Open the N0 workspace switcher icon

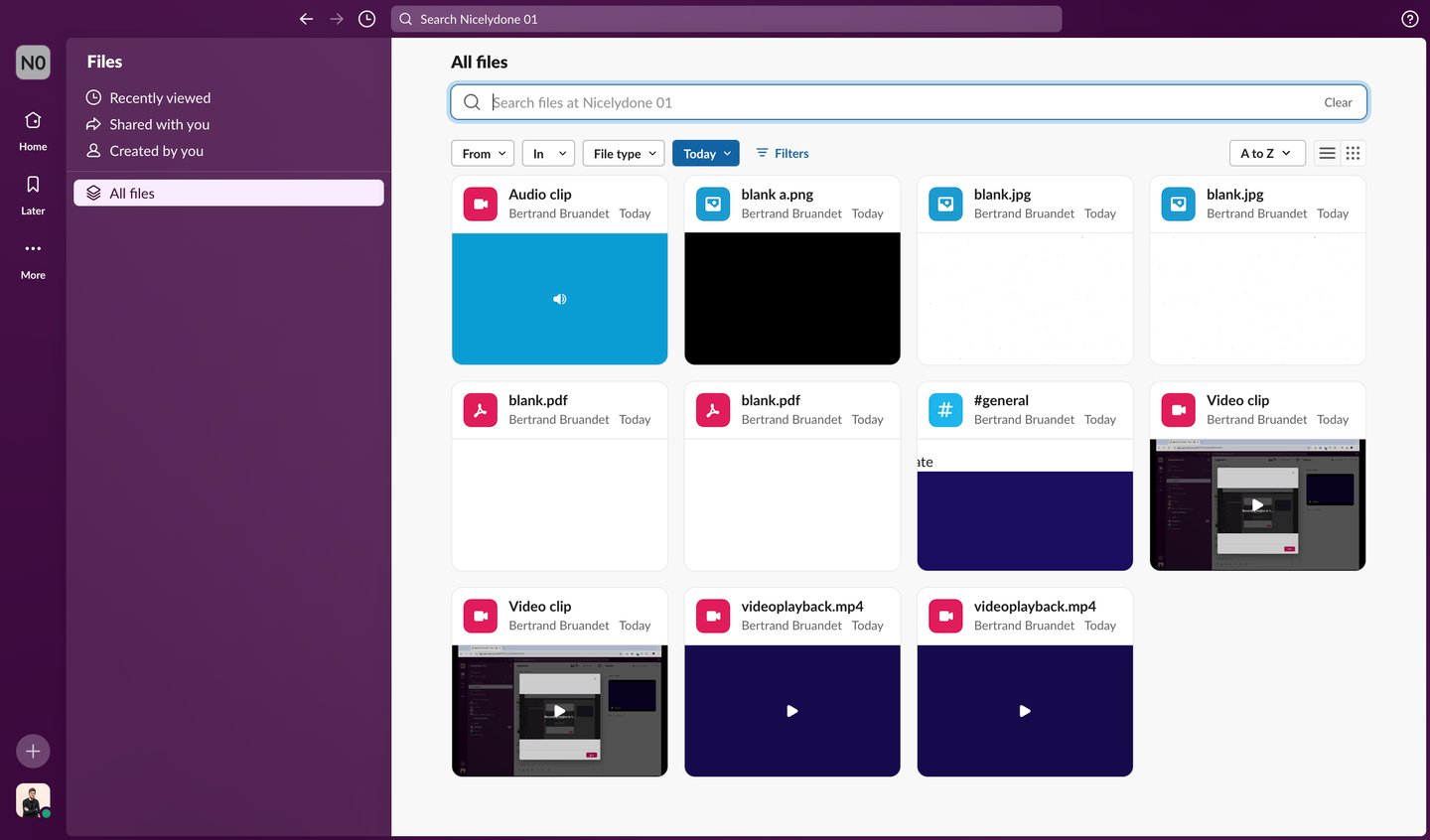32,62
